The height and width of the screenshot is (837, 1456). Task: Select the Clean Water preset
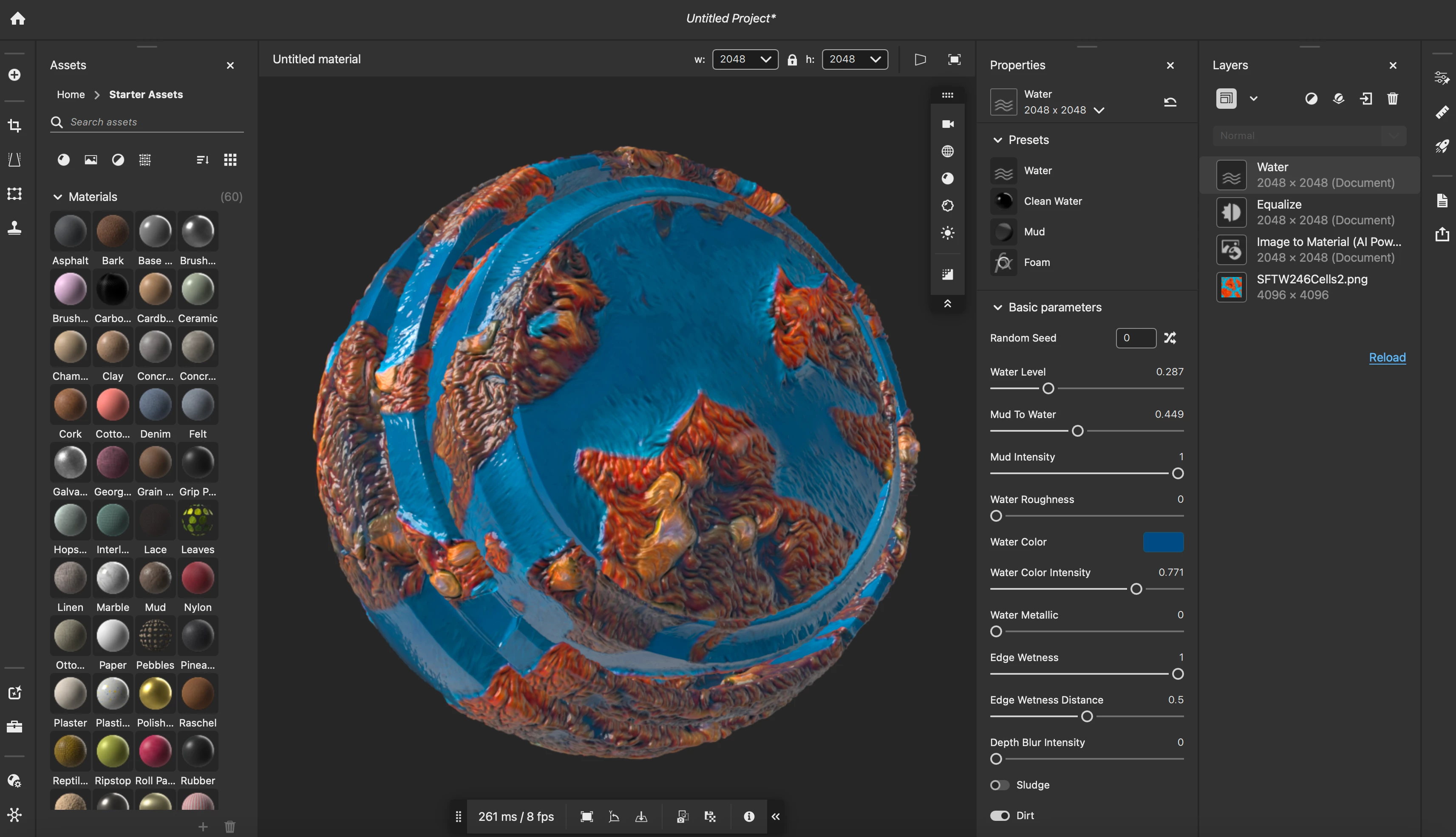click(x=1052, y=201)
